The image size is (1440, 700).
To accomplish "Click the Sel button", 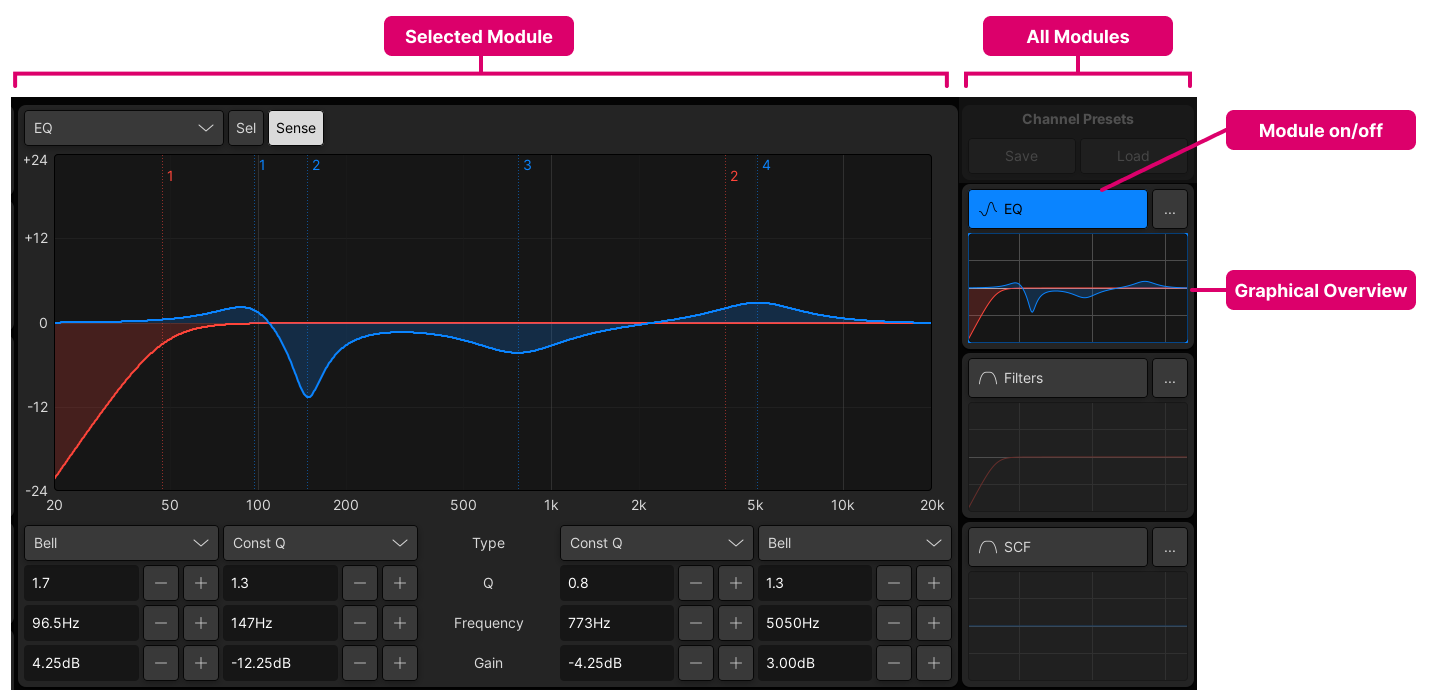I will point(245,128).
